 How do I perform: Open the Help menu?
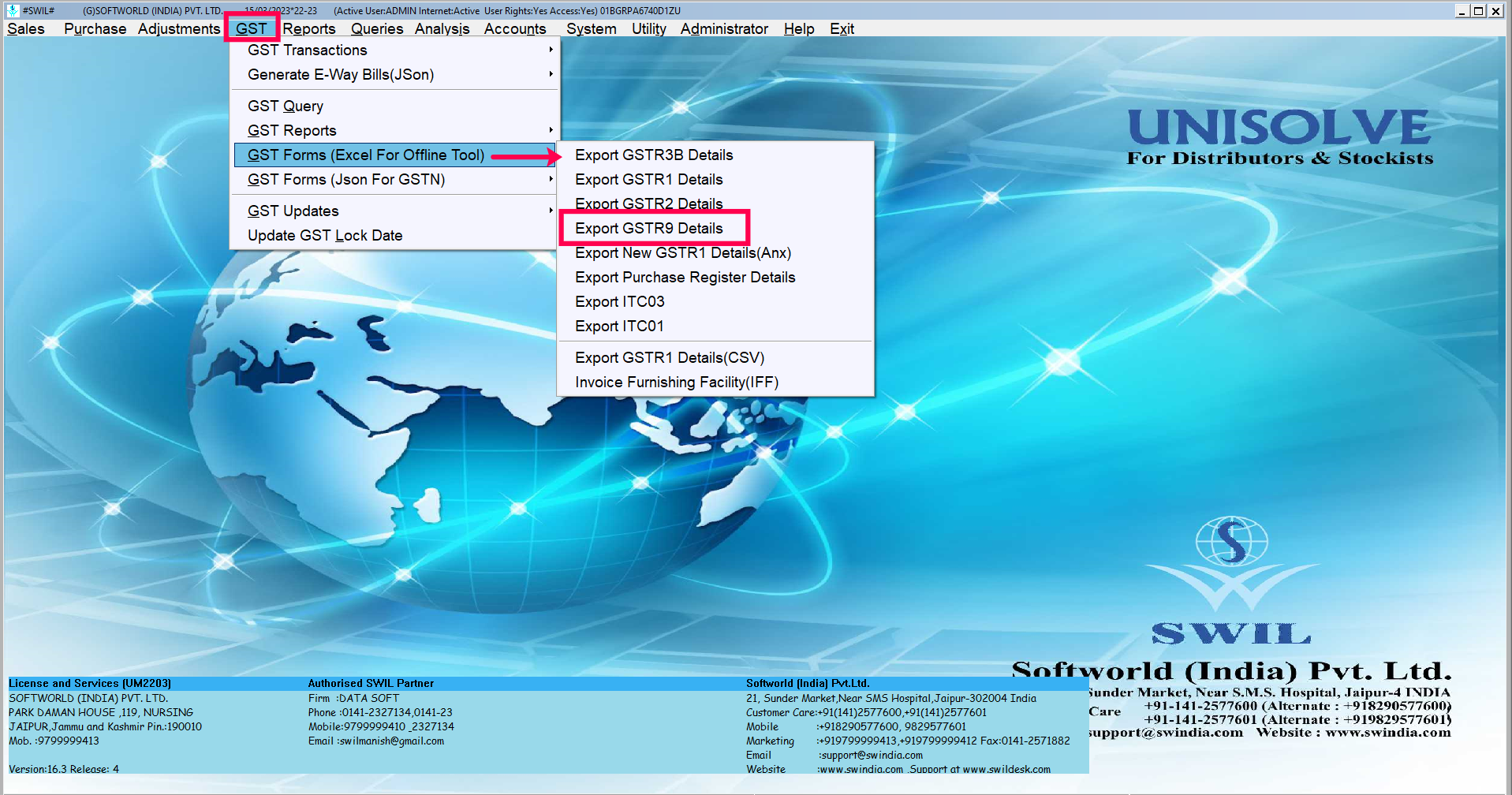799,28
